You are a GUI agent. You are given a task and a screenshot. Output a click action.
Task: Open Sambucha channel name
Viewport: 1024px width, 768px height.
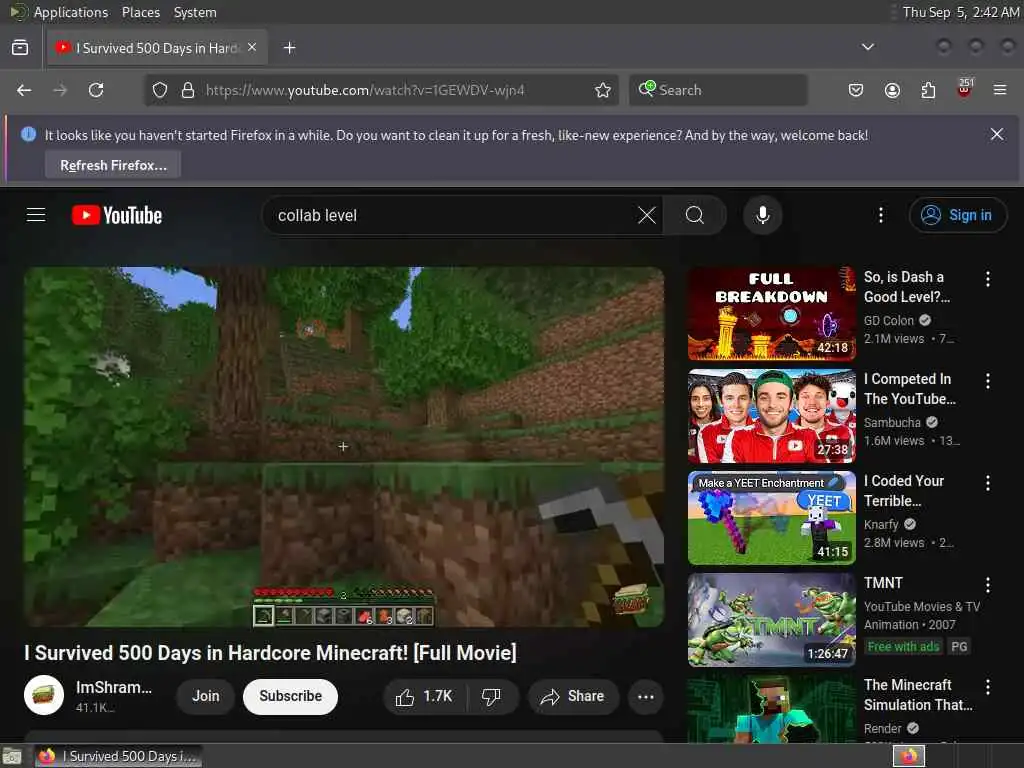[892, 423]
